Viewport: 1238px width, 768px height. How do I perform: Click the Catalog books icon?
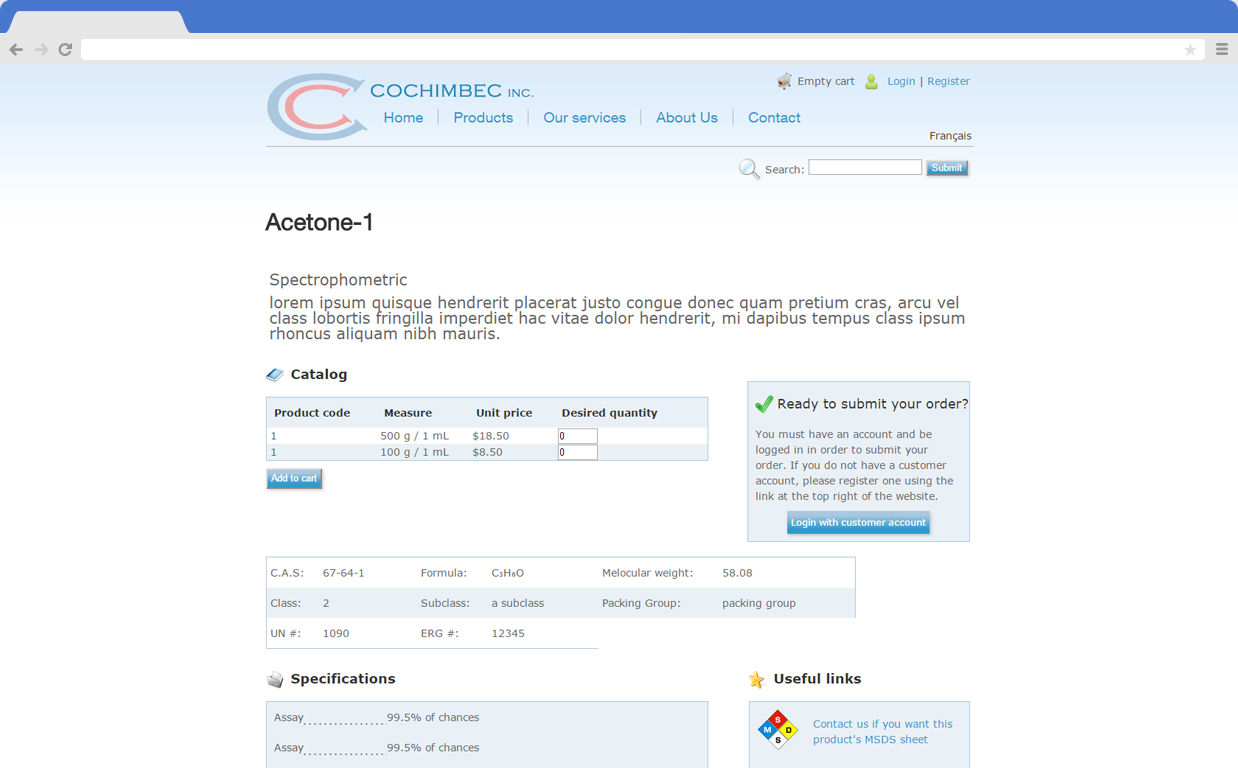[x=273, y=373]
